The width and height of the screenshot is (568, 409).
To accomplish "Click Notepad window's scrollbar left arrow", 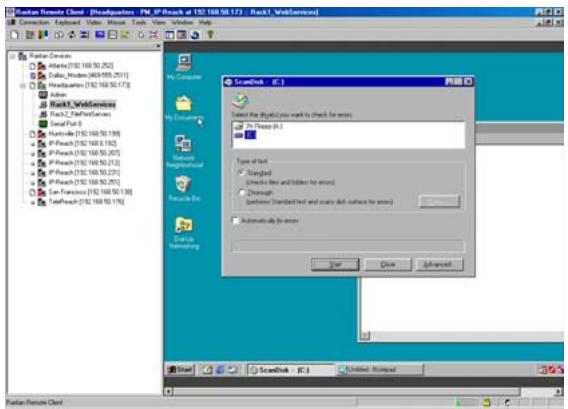I will [366, 335].
